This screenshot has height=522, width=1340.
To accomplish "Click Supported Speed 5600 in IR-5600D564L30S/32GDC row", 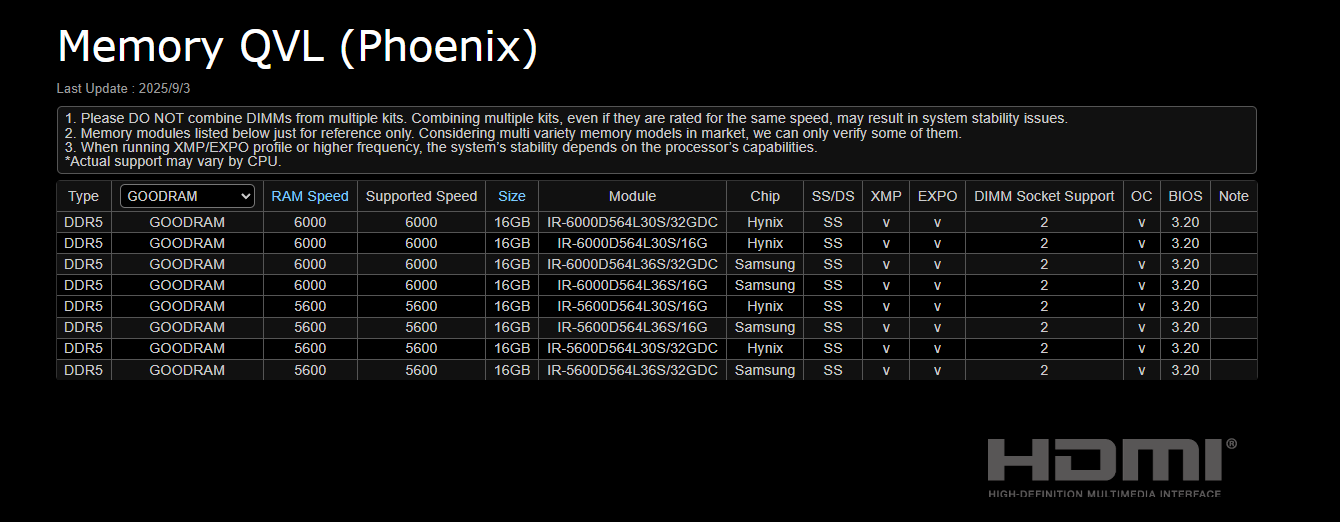I will [x=421, y=348].
